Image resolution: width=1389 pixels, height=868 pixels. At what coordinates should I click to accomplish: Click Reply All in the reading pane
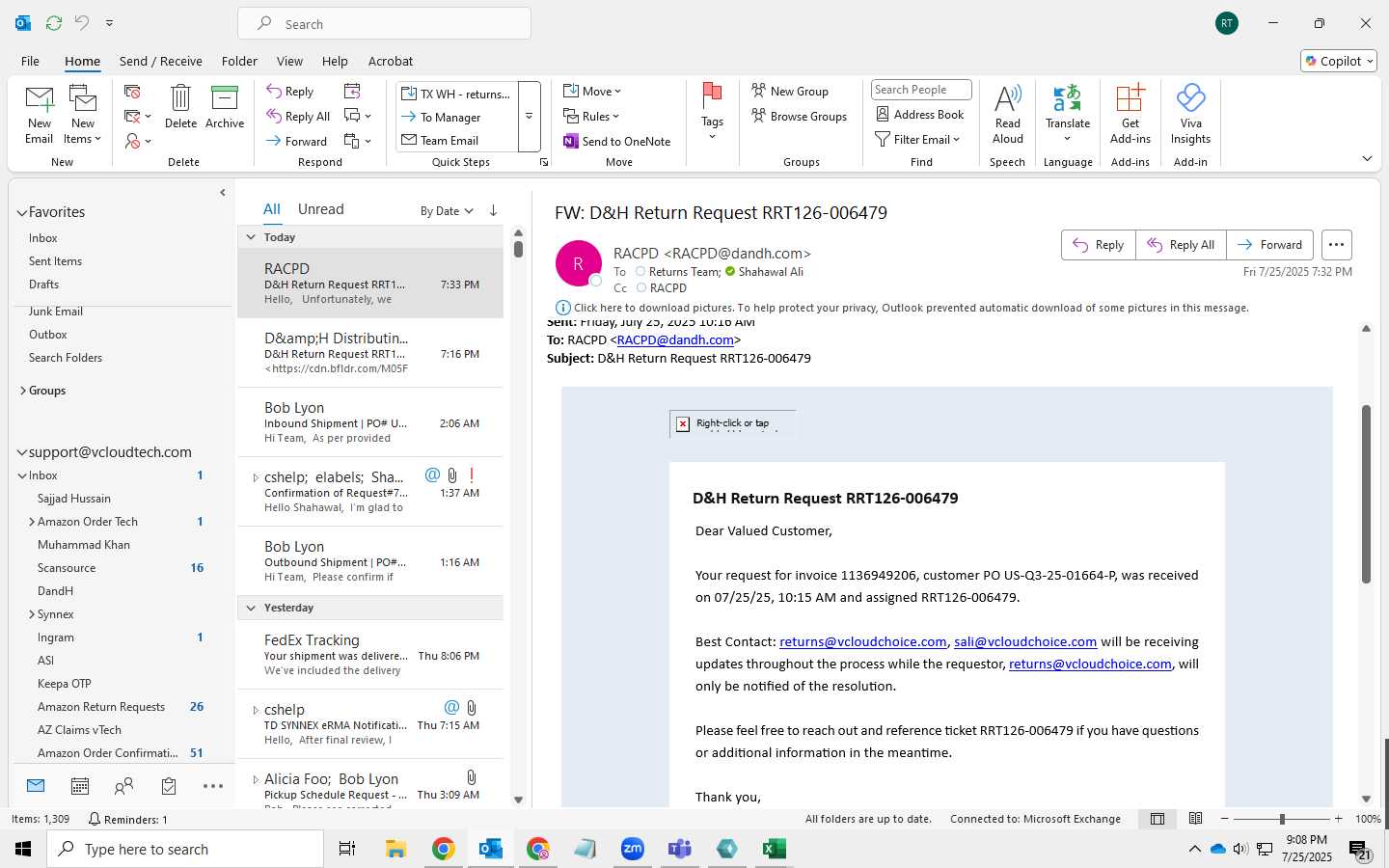pyautogui.click(x=1181, y=245)
